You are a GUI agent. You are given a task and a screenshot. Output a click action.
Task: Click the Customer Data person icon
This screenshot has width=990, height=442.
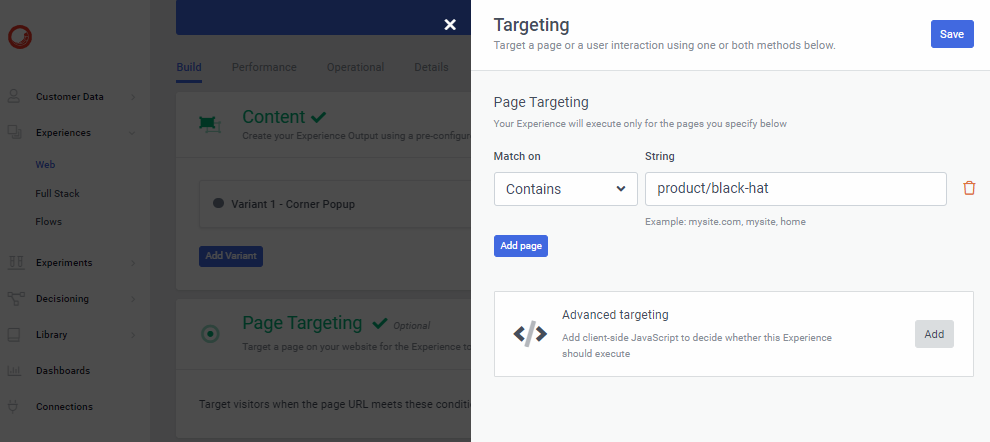15,97
